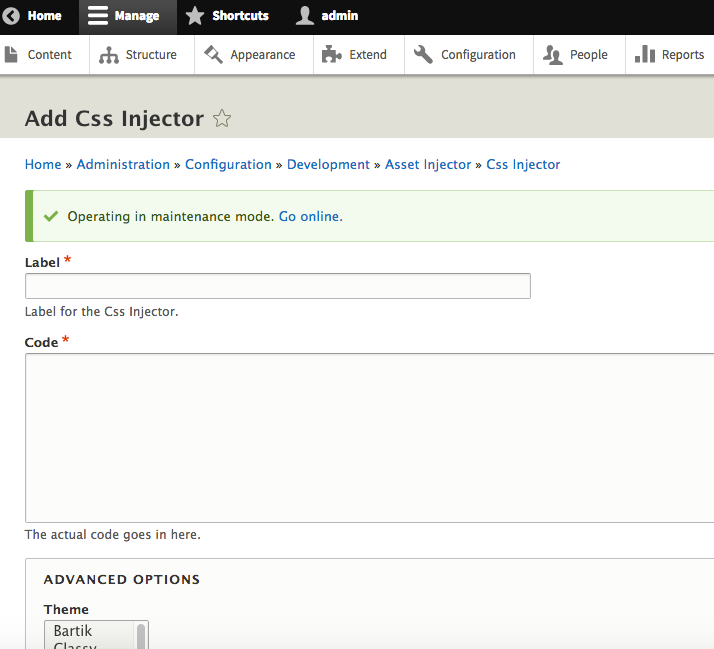Click the Shortcuts star icon
This screenshot has height=649, width=714.
[195, 16]
